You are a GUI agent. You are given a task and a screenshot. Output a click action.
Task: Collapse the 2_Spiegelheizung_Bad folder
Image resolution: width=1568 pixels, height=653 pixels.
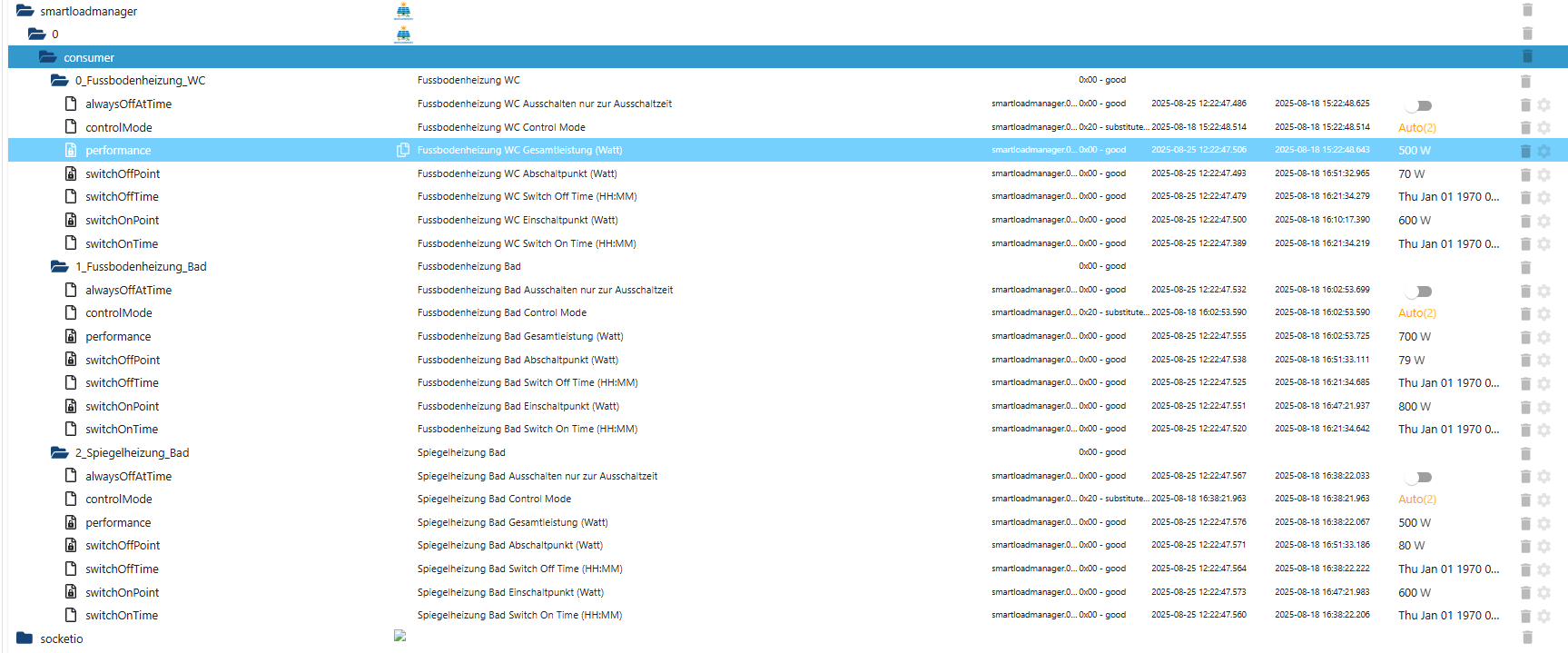tap(60, 452)
